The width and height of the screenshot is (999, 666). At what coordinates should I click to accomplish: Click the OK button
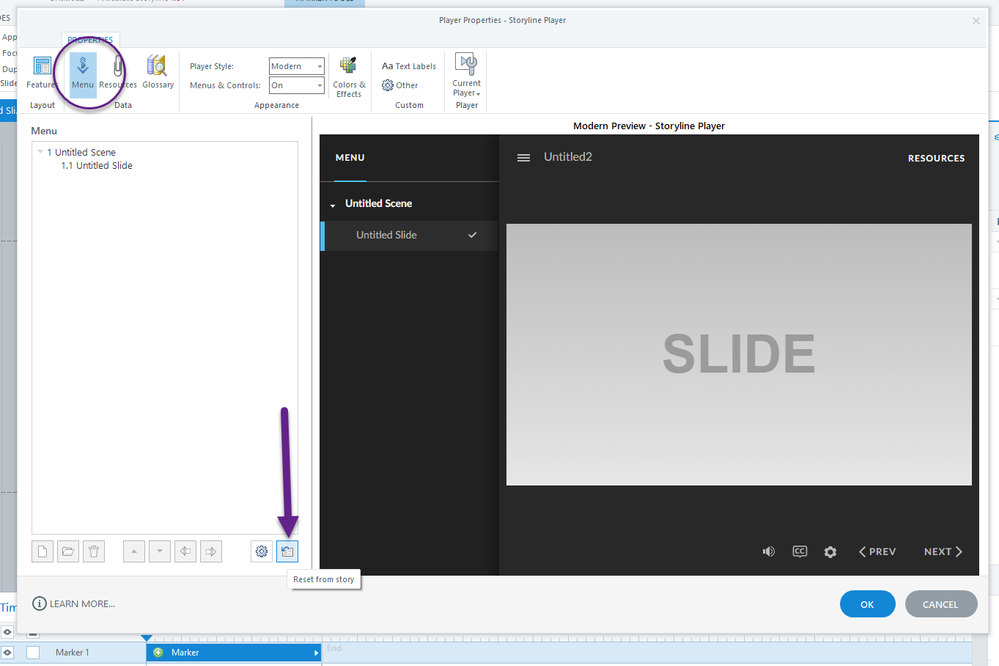coord(867,604)
